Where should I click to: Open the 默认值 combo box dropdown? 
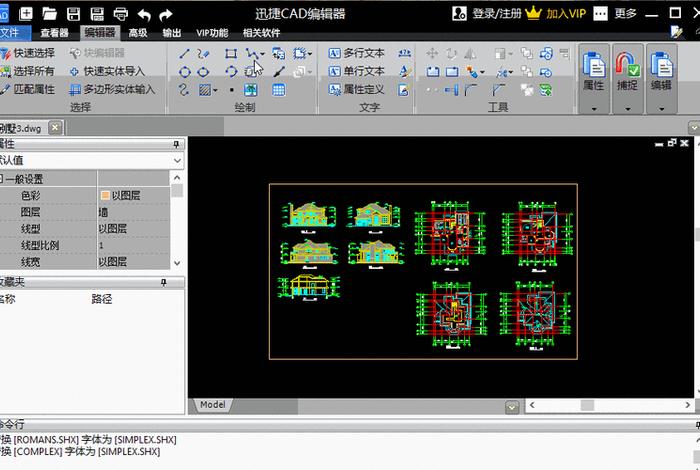(177, 160)
